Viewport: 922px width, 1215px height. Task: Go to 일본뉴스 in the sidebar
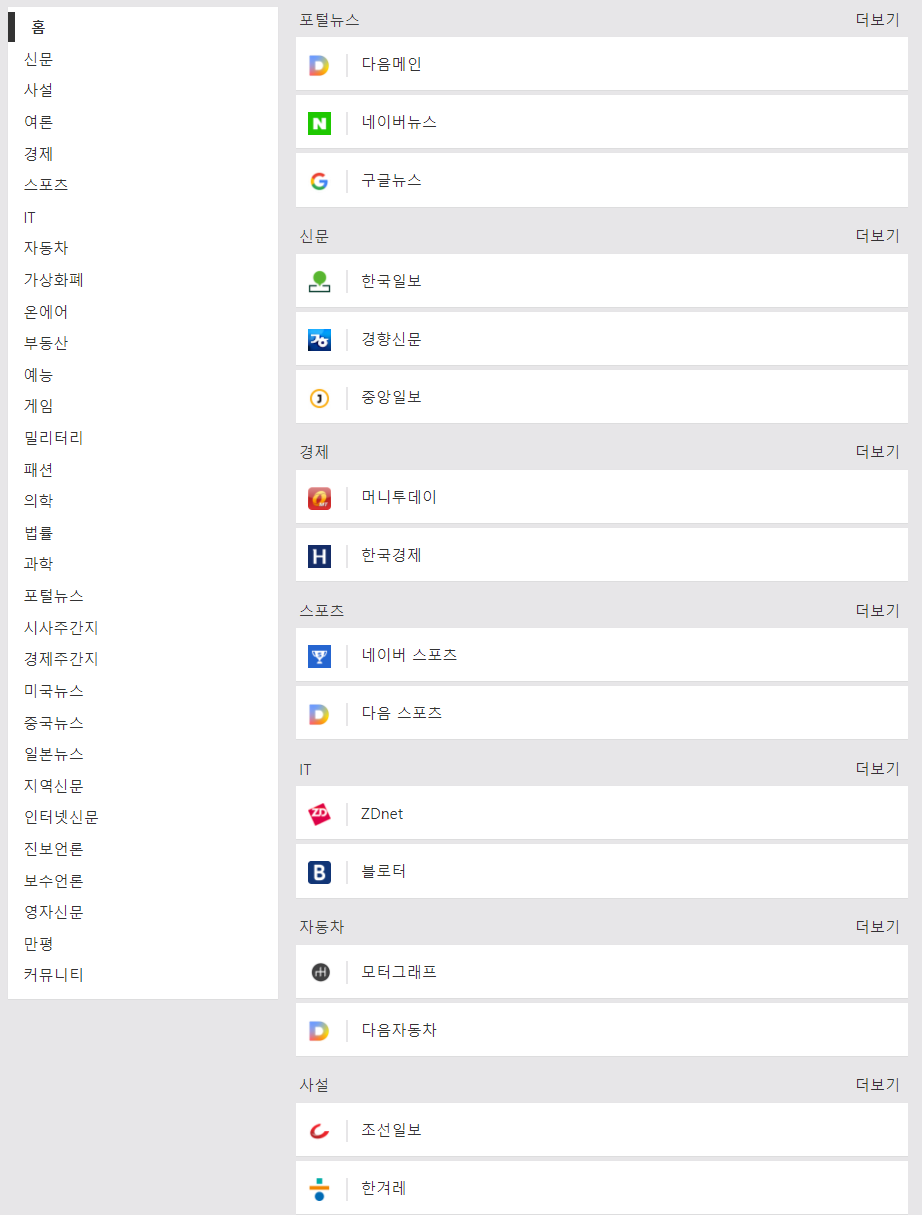(54, 754)
